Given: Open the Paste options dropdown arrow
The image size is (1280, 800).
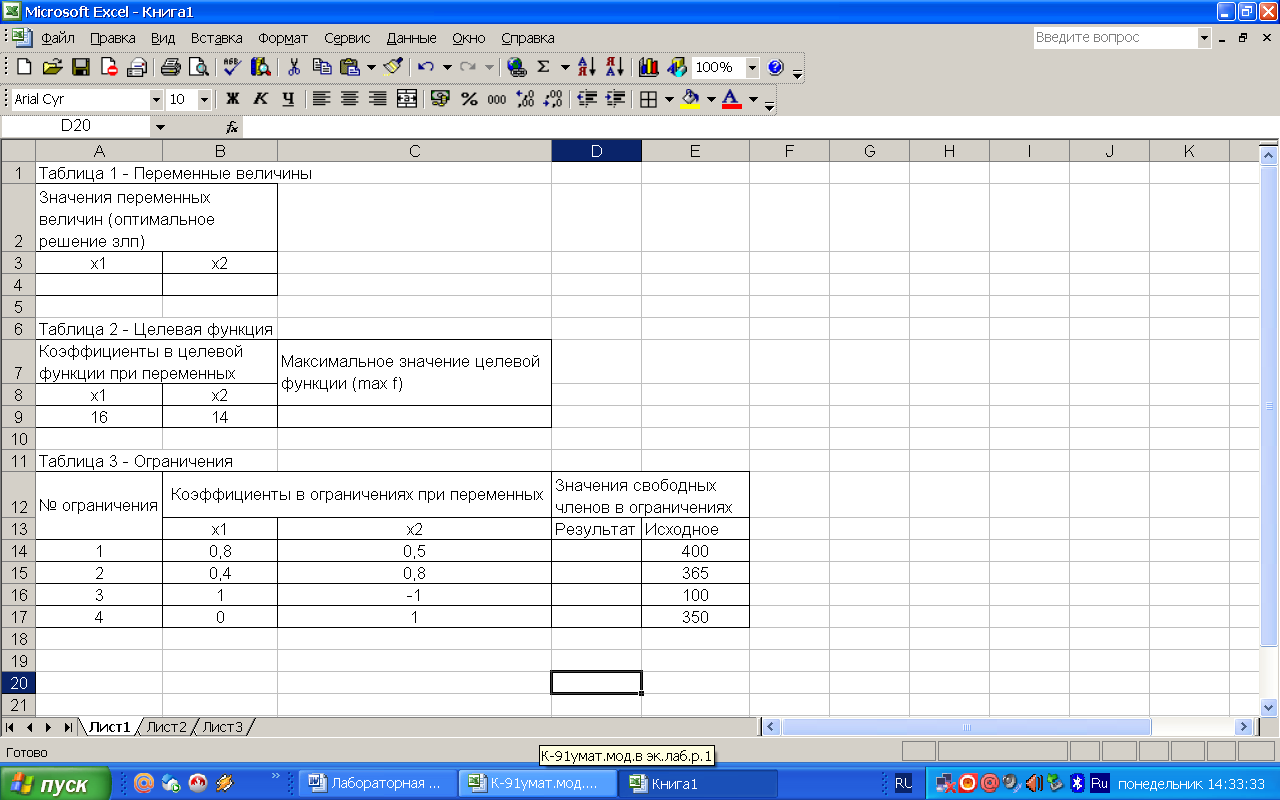Looking at the screenshot, I should point(372,67).
